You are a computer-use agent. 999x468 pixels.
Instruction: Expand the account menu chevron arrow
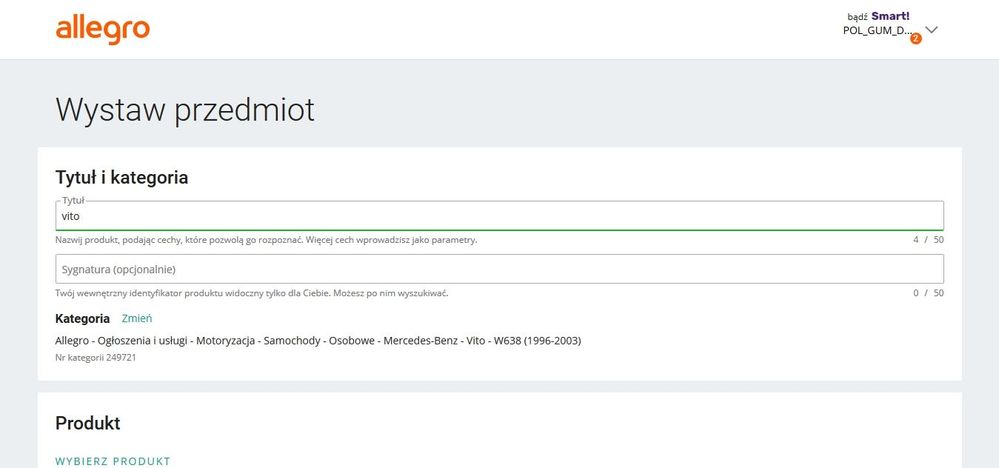[932, 30]
